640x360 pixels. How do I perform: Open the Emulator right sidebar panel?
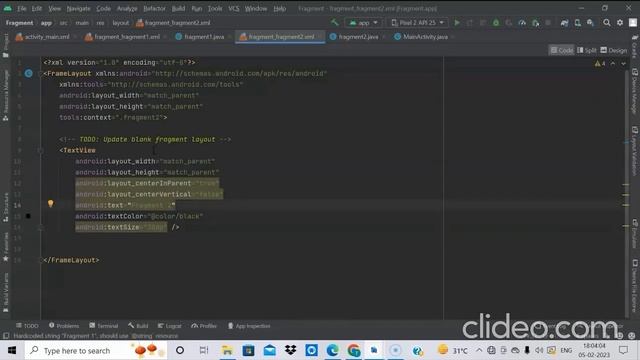pyautogui.click(x=635, y=234)
